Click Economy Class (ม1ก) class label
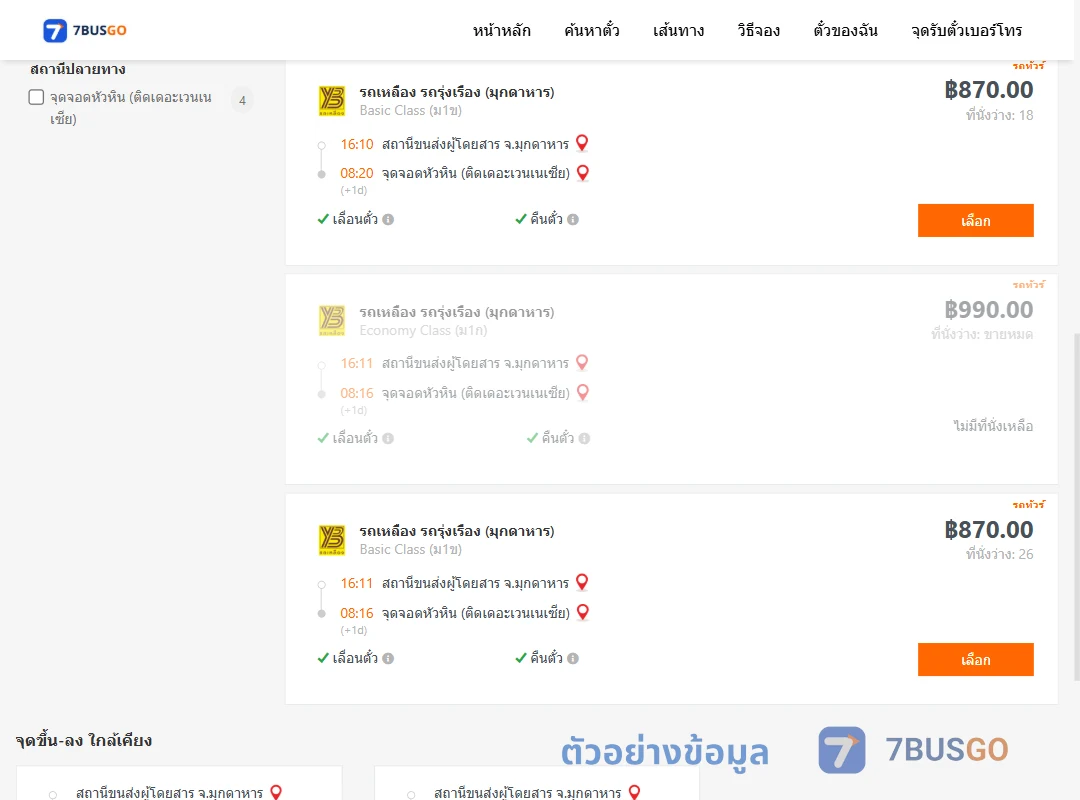The width and height of the screenshot is (1080, 800). (x=423, y=331)
